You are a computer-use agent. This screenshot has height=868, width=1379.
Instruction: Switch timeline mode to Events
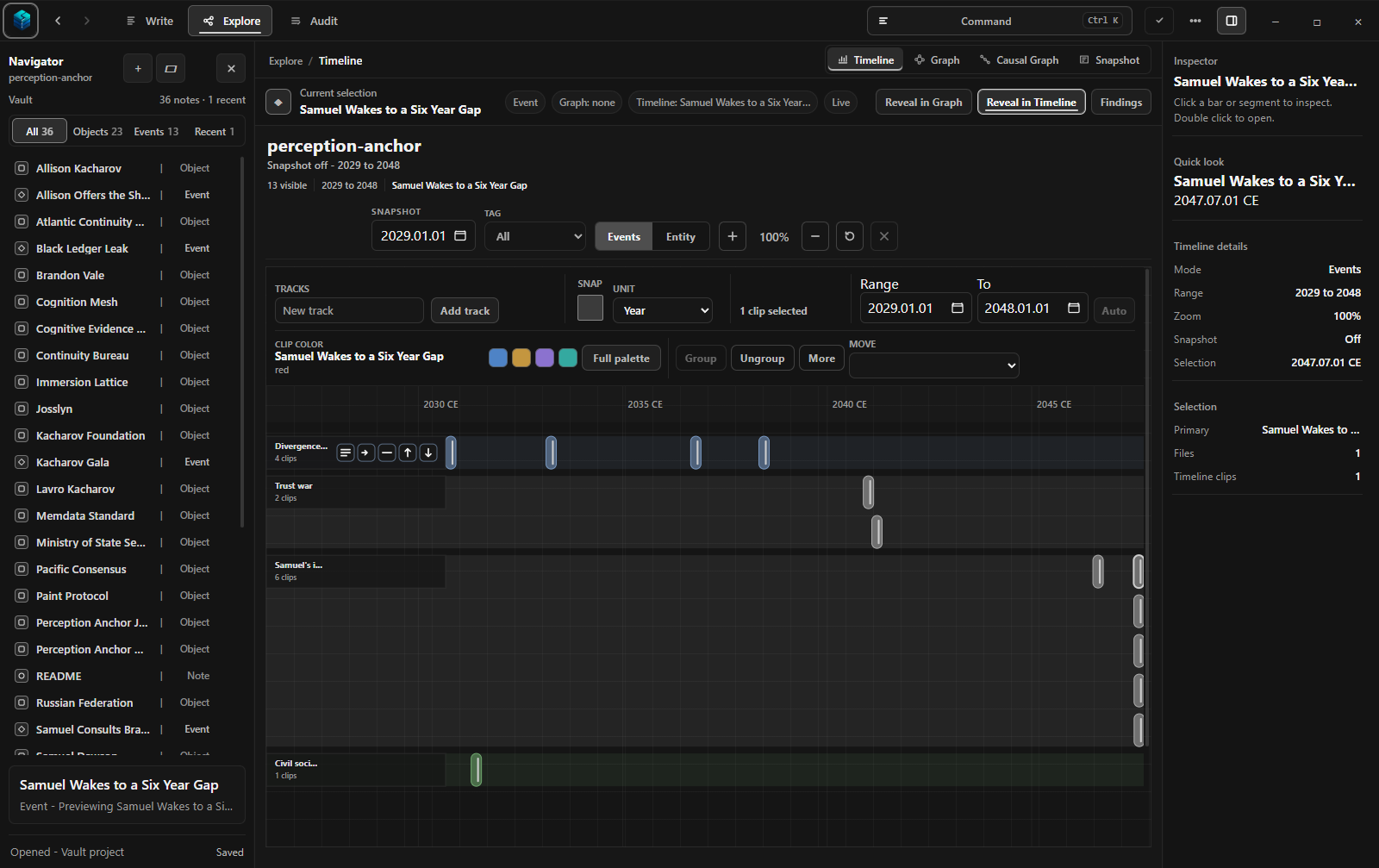pos(624,237)
